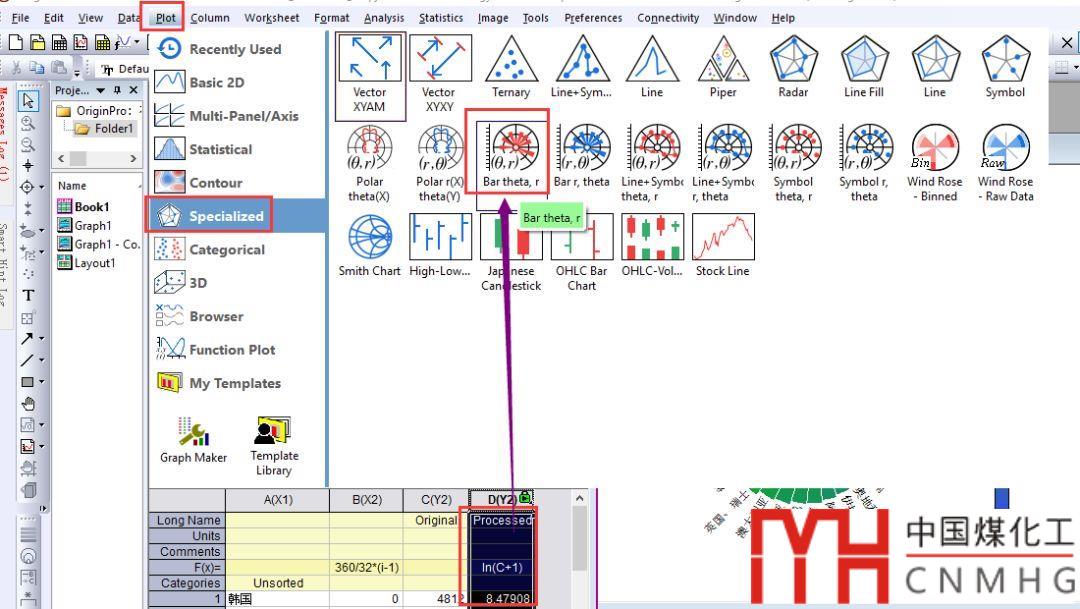Choose the High-Low-Close plot icon
Screen dimensions: 1080x609
[439, 245]
